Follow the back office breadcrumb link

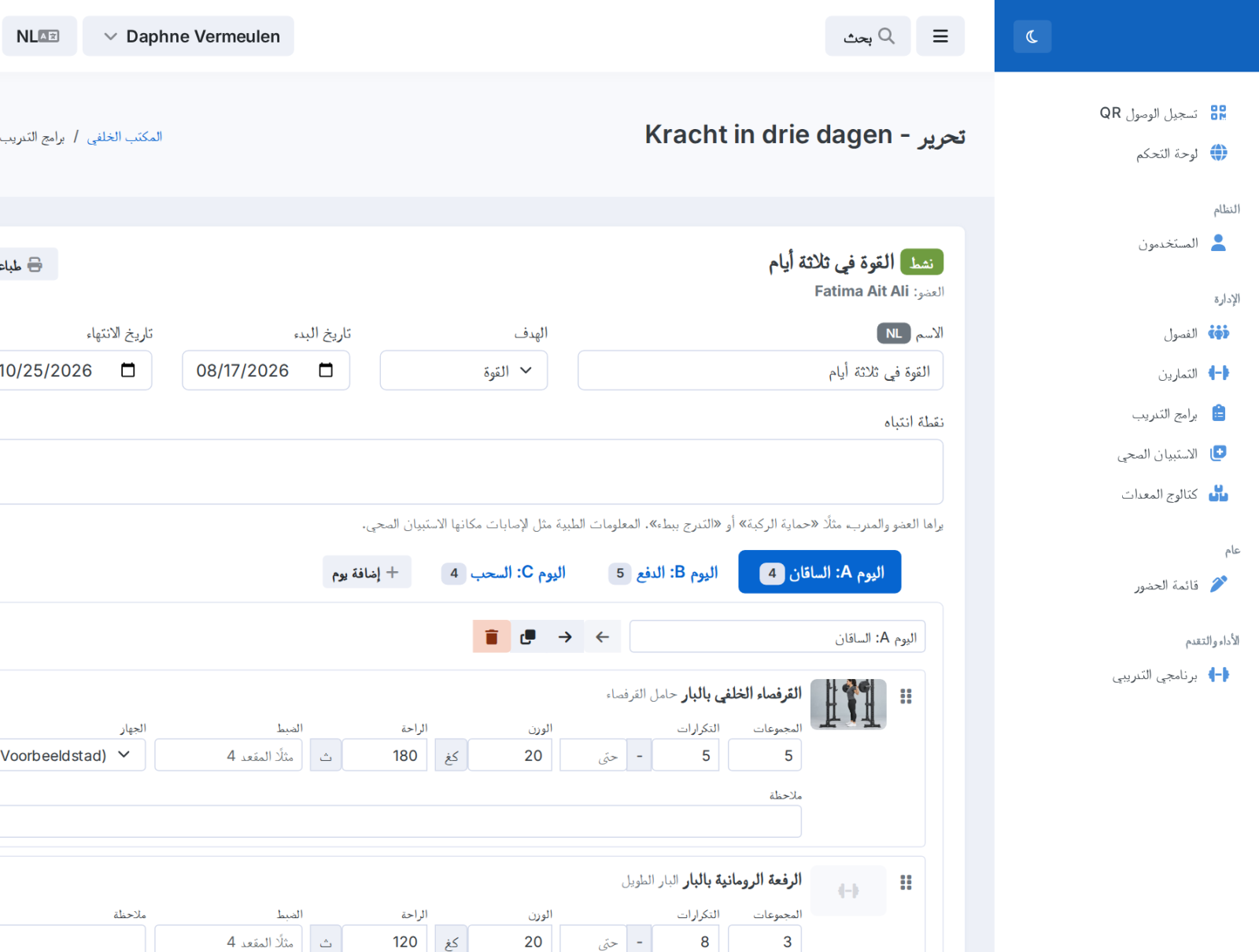(x=124, y=137)
